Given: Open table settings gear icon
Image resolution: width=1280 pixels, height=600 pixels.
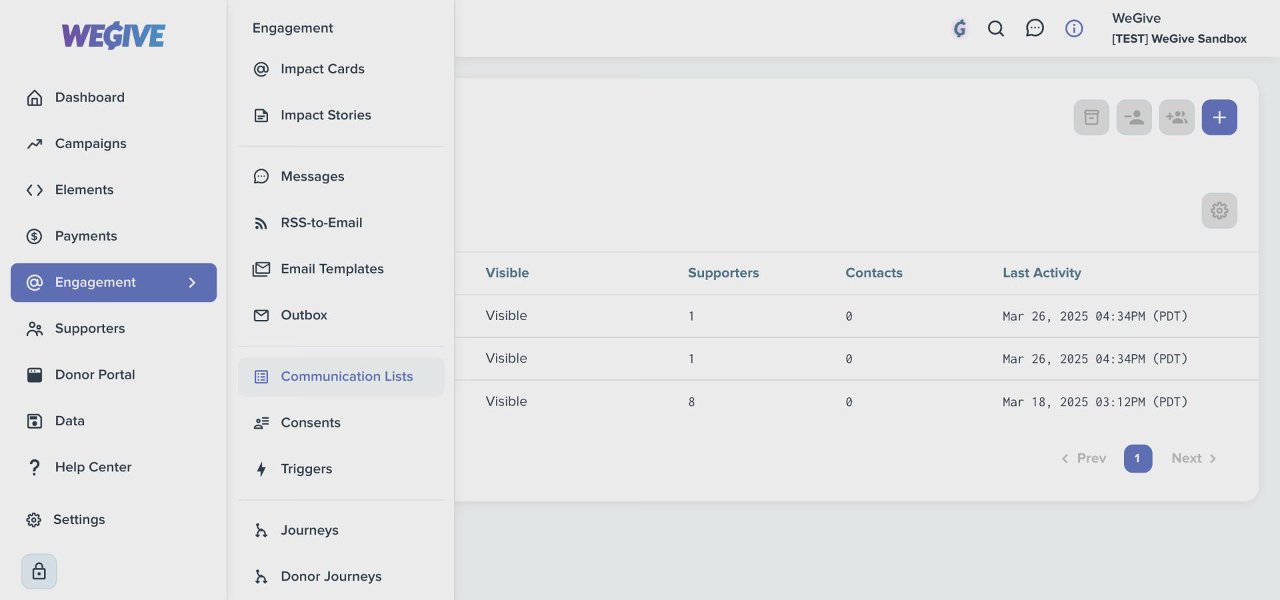Looking at the screenshot, I should (1219, 211).
